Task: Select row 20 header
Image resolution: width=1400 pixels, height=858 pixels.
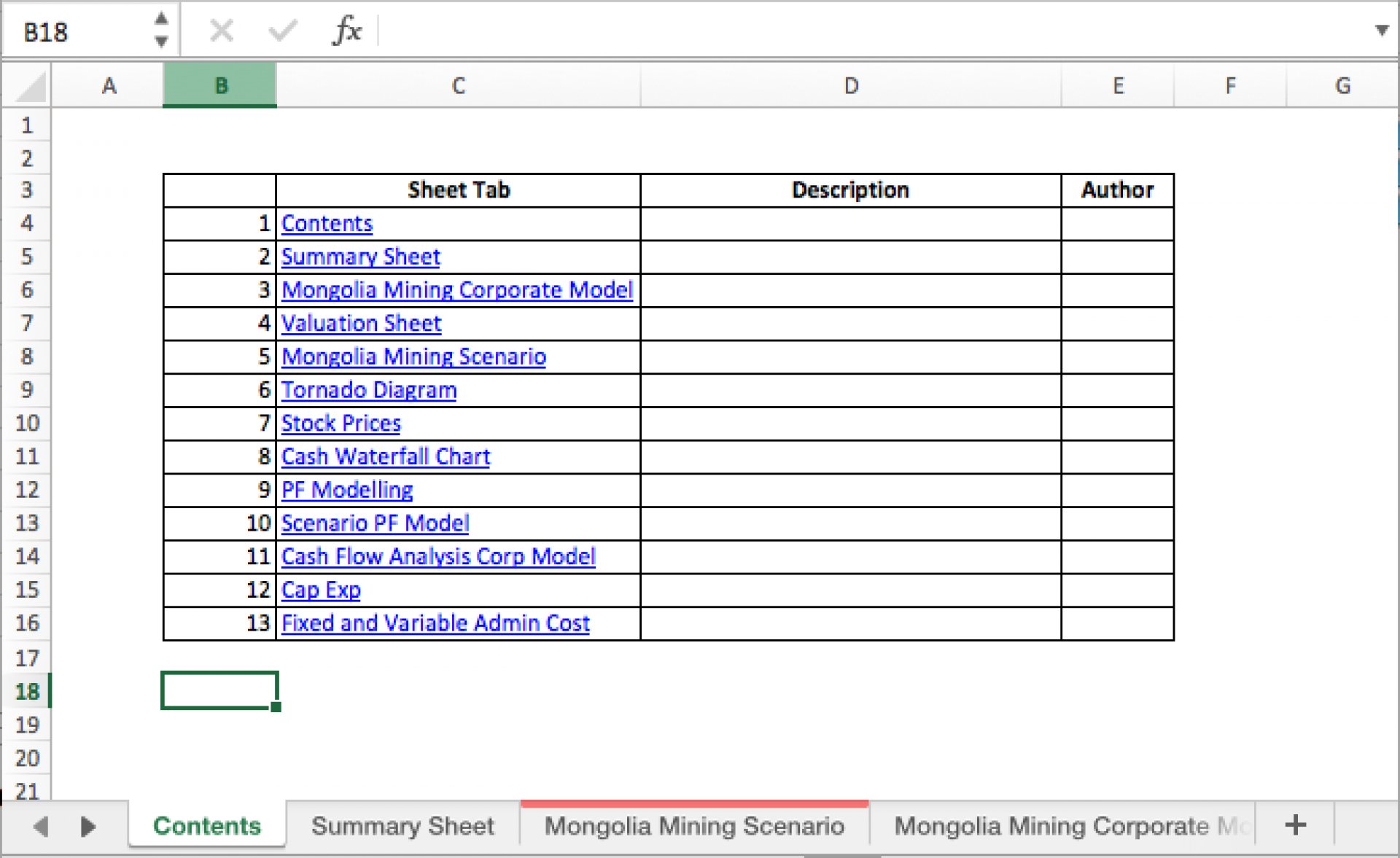Action: (x=27, y=758)
